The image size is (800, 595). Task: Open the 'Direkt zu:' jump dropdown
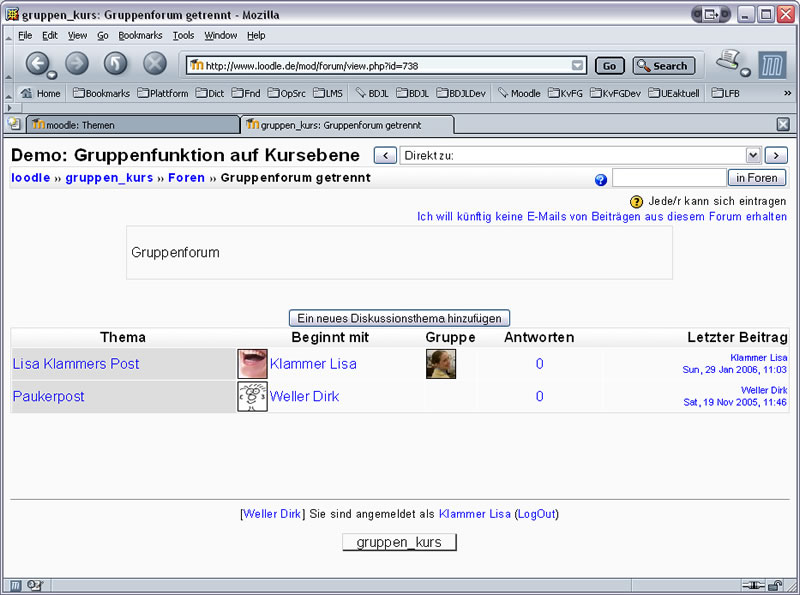[x=580, y=155]
